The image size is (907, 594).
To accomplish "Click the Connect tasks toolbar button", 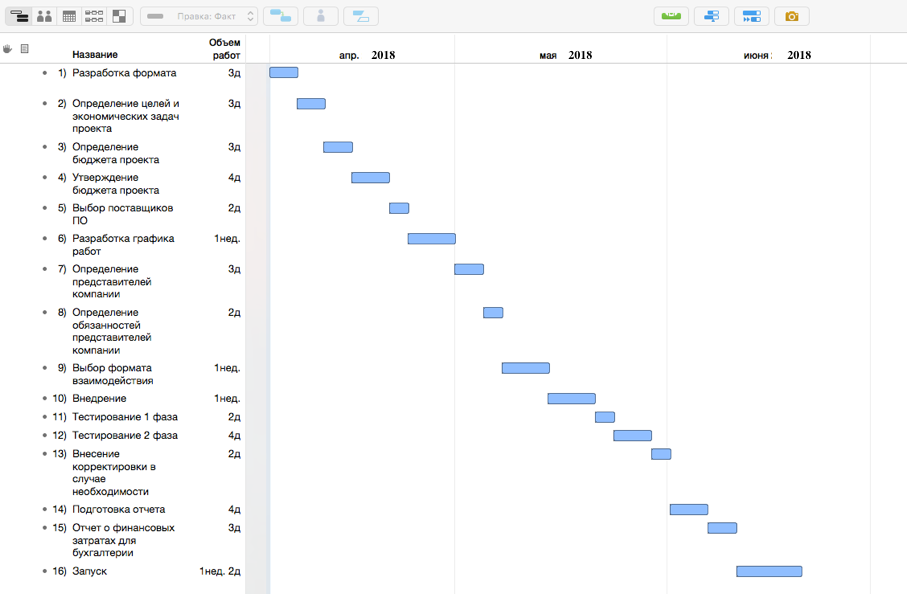I will pos(281,16).
